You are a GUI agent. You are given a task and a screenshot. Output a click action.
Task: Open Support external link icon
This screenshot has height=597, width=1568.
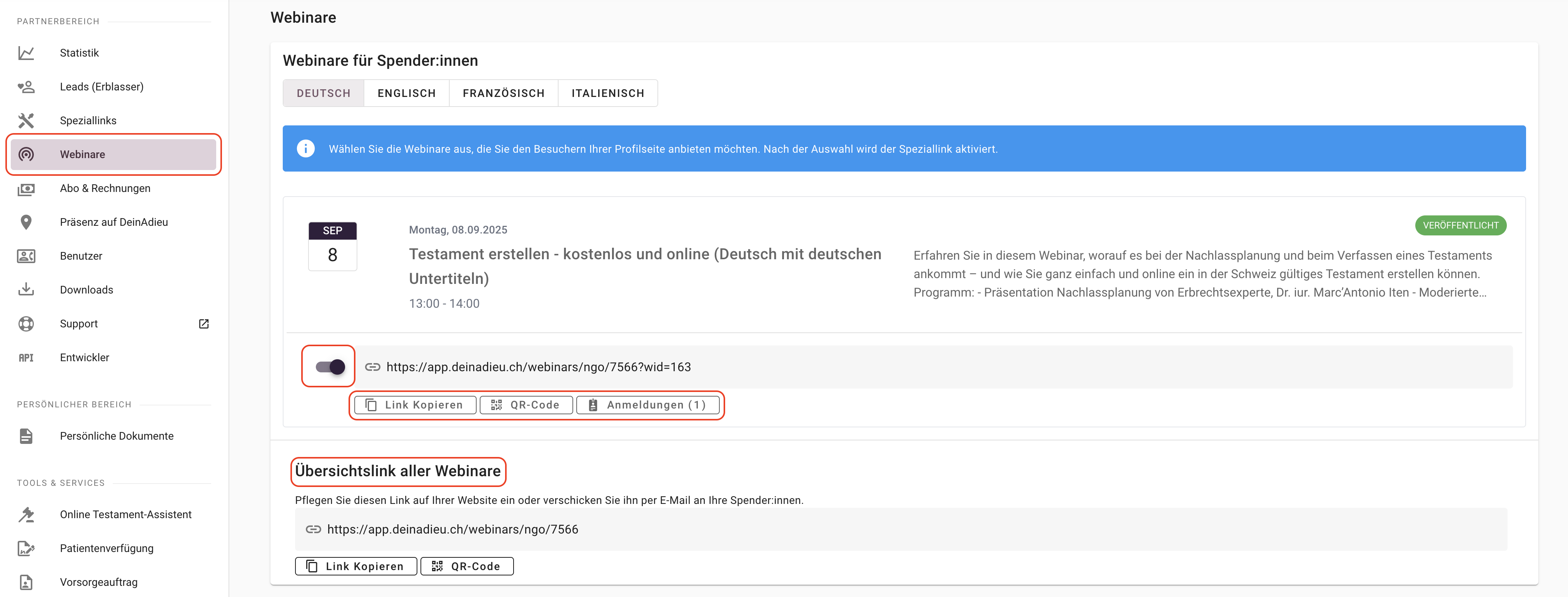(204, 324)
